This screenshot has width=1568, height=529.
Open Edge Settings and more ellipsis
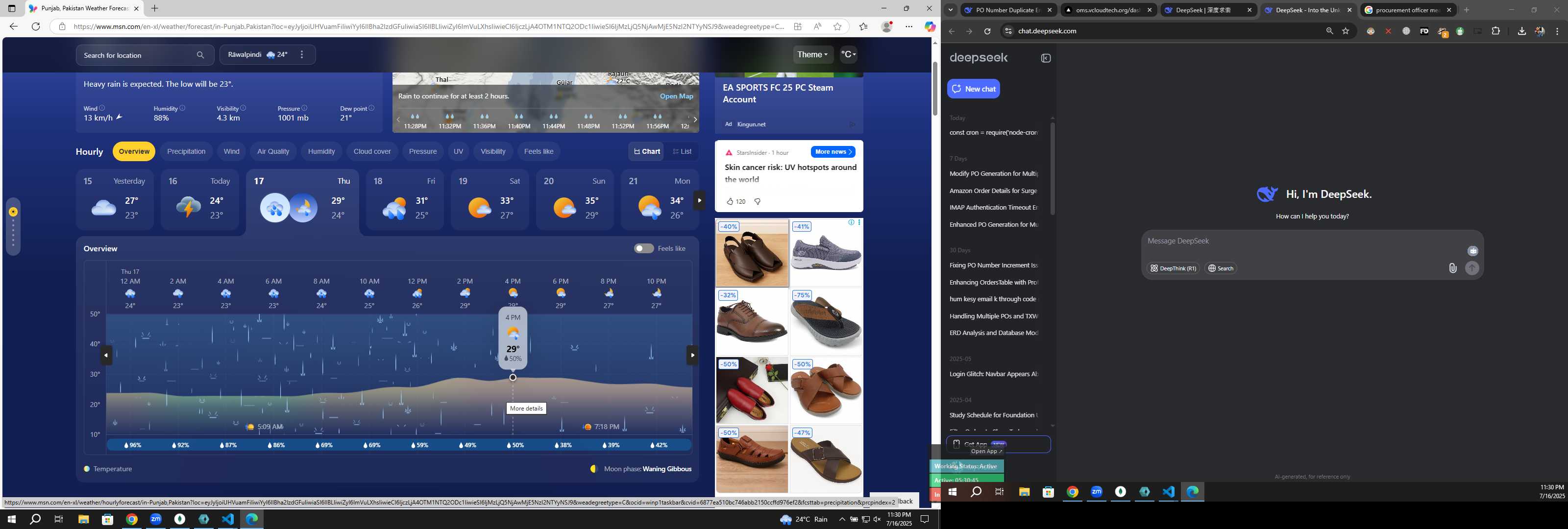click(x=909, y=27)
